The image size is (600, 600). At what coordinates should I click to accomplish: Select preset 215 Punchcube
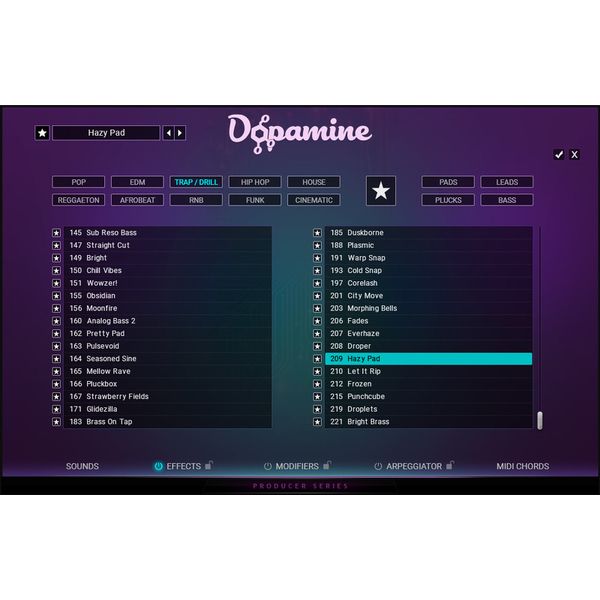[x=429, y=397]
